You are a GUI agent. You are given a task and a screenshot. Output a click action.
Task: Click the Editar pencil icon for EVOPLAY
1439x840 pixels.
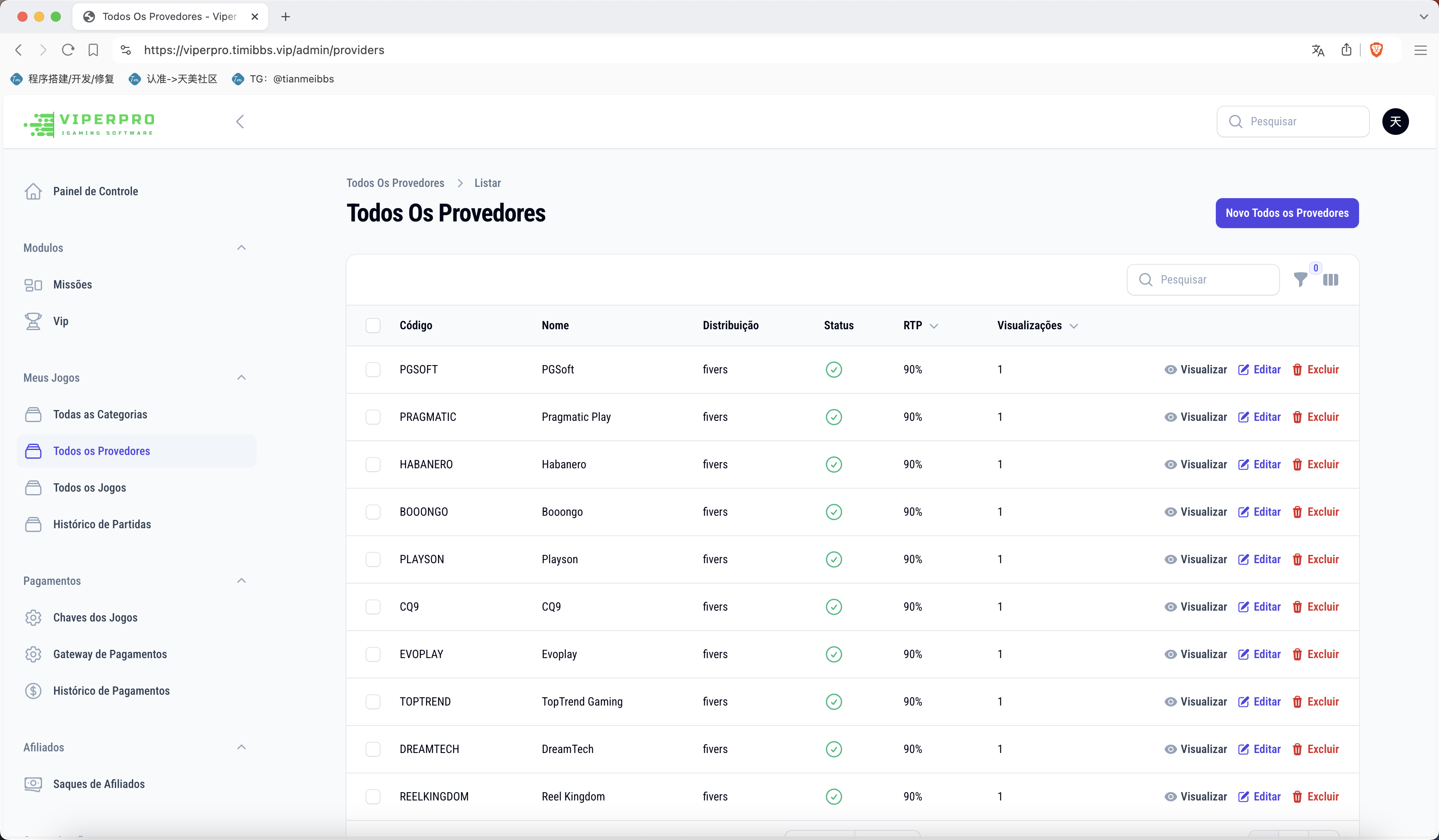pyautogui.click(x=1244, y=654)
